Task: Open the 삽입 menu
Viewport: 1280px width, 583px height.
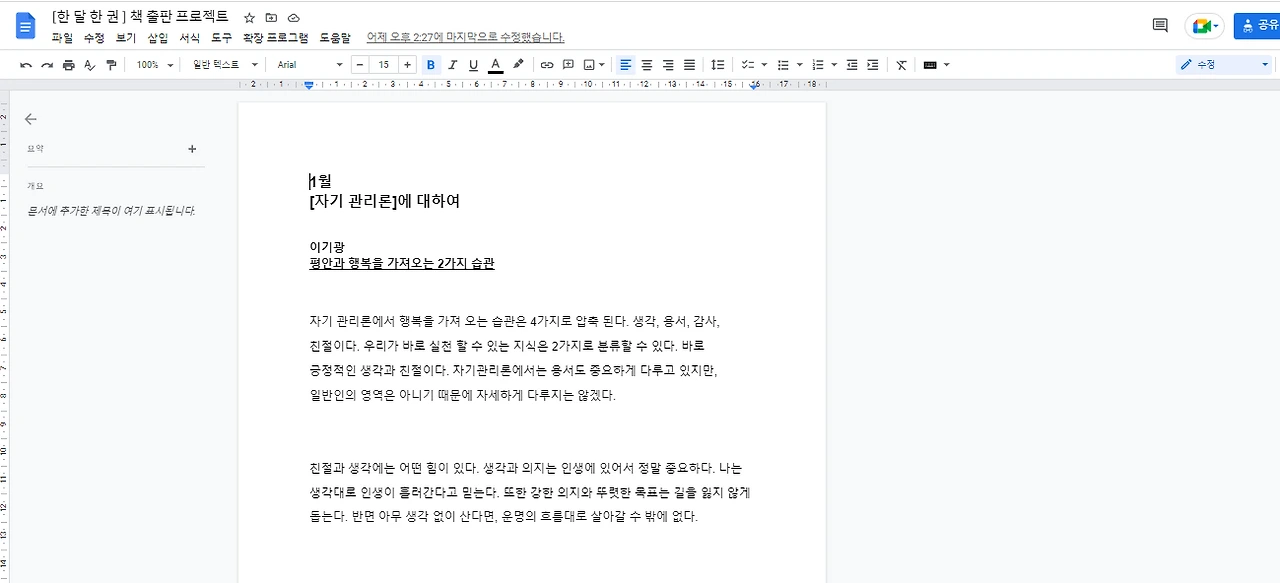Action: tap(156, 37)
